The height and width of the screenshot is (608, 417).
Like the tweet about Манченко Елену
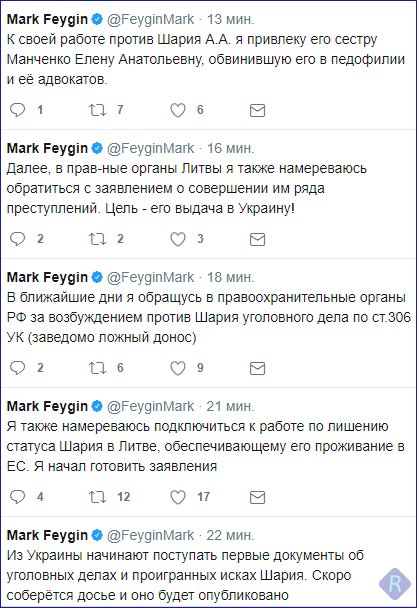(178, 110)
